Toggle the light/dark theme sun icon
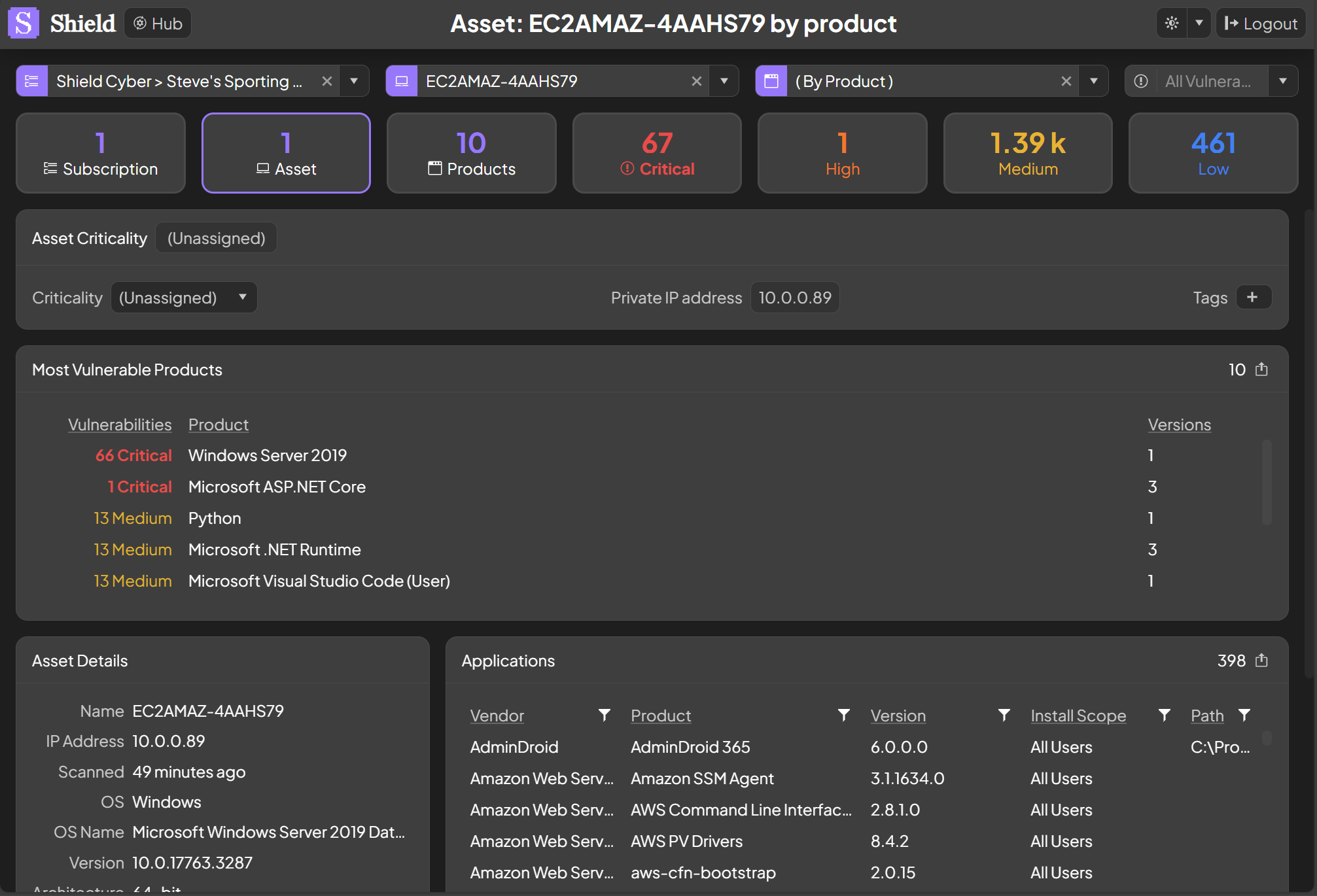This screenshot has width=1317, height=896. tap(1172, 24)
